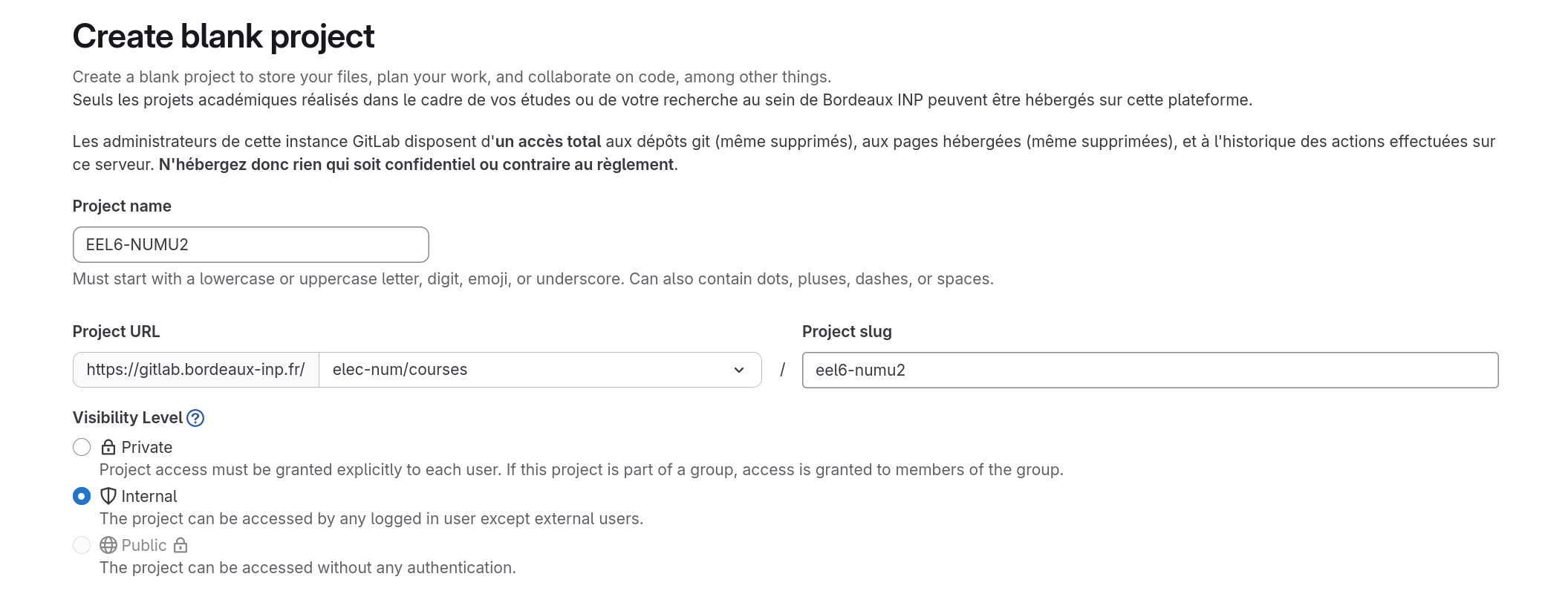Click the lock icon after the Public label
This screenshot has height=594, width=1568.
(x=180, y=545)
